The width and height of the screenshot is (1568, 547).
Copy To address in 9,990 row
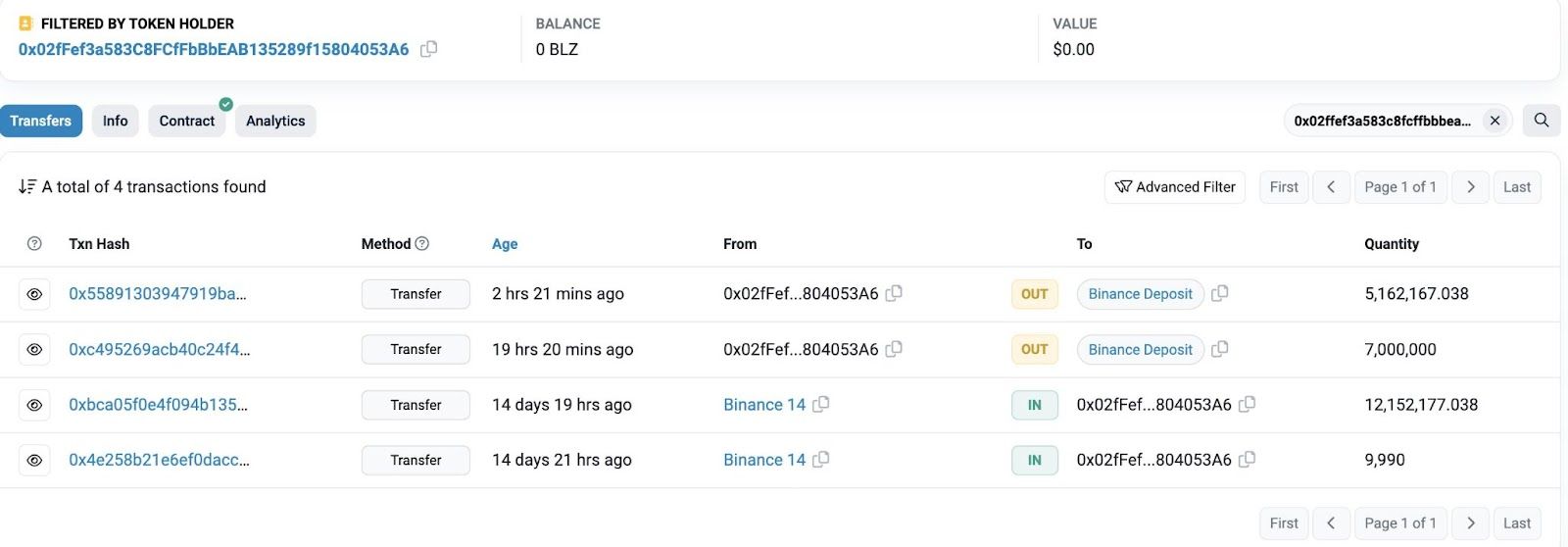[1247, 459]
